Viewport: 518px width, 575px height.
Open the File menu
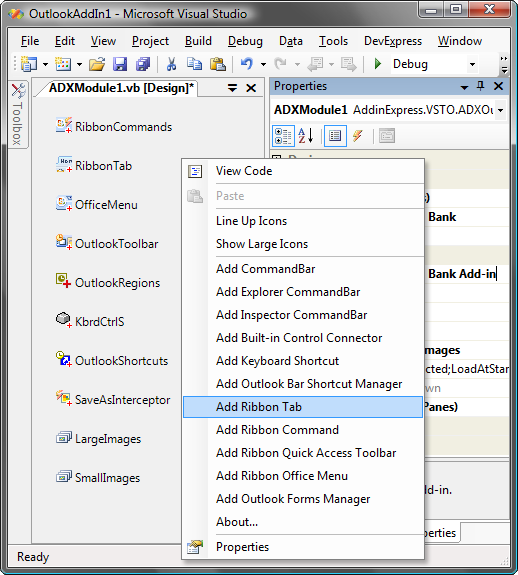pyautogui.click(x=30, y=41)
